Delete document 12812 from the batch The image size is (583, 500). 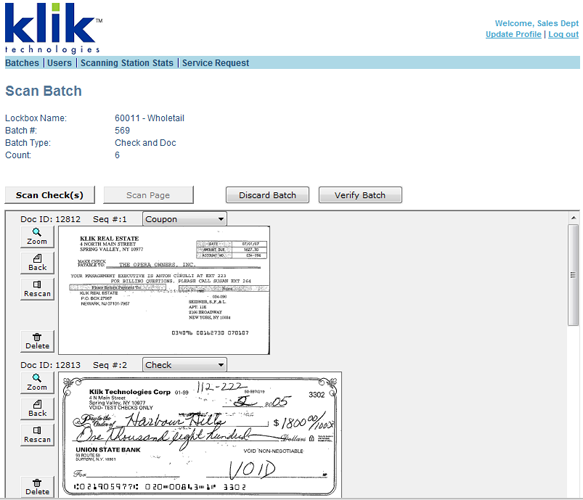click(x=37, y=341)
